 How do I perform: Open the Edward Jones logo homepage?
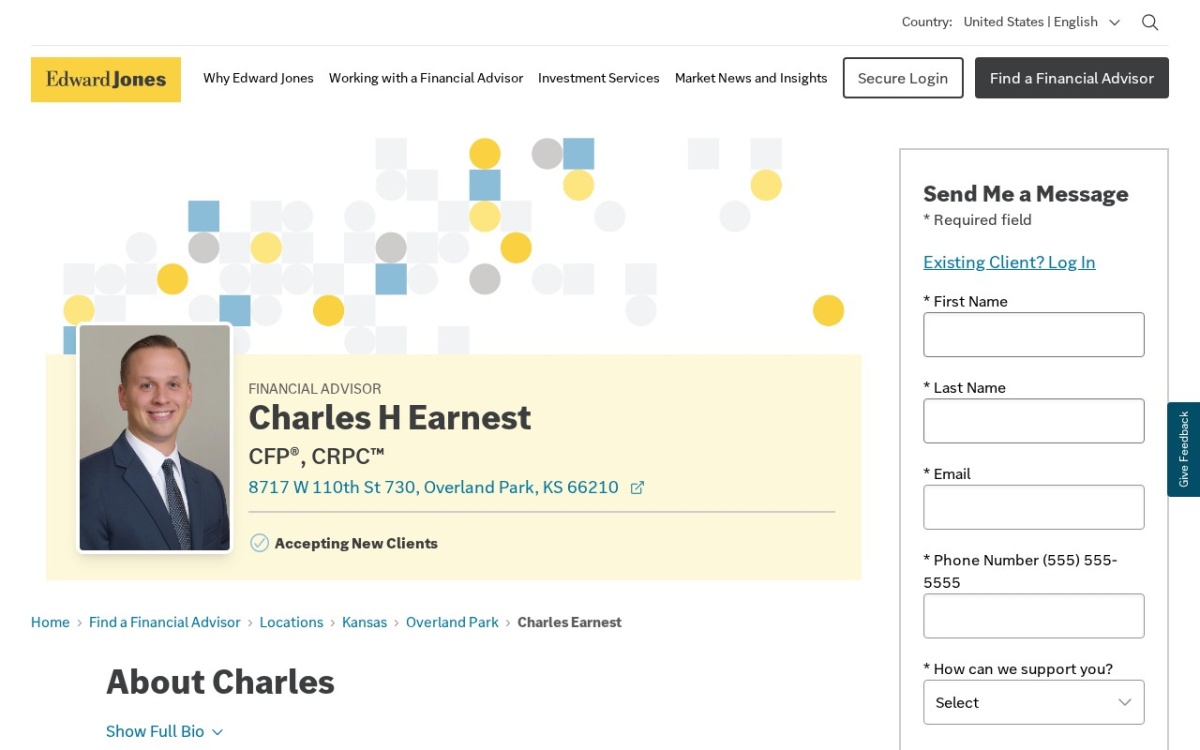pos(106,79)
